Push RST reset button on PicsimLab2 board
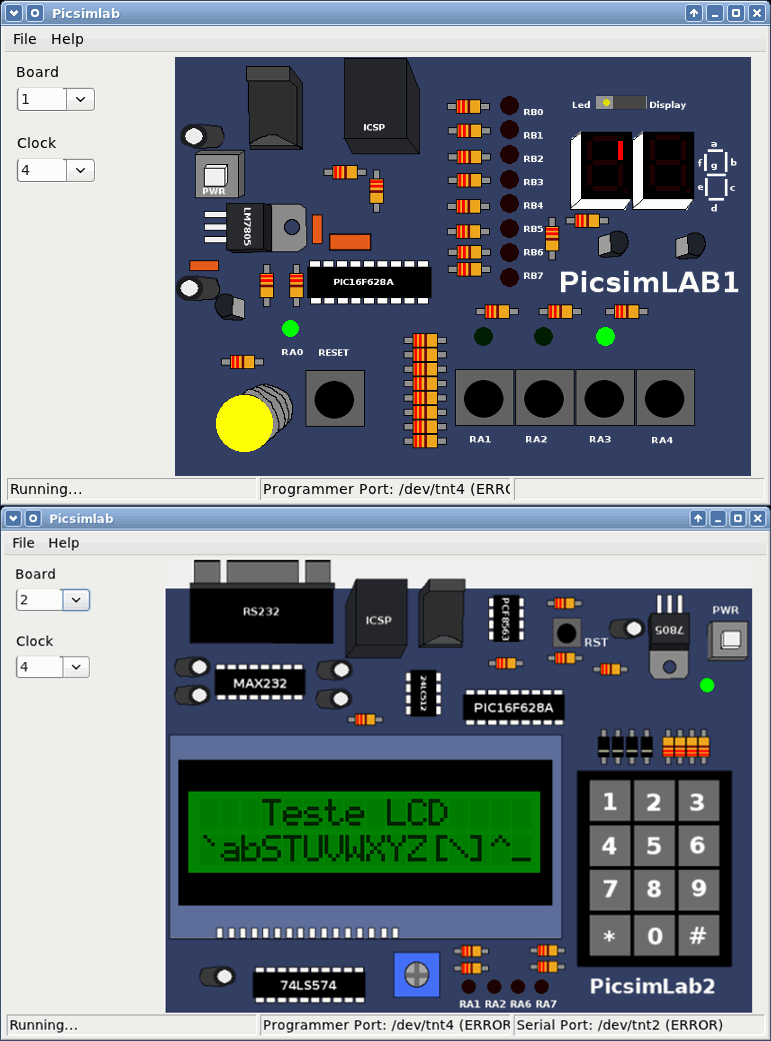Screen dimensions: 771x1041 (x=566, y=633)
